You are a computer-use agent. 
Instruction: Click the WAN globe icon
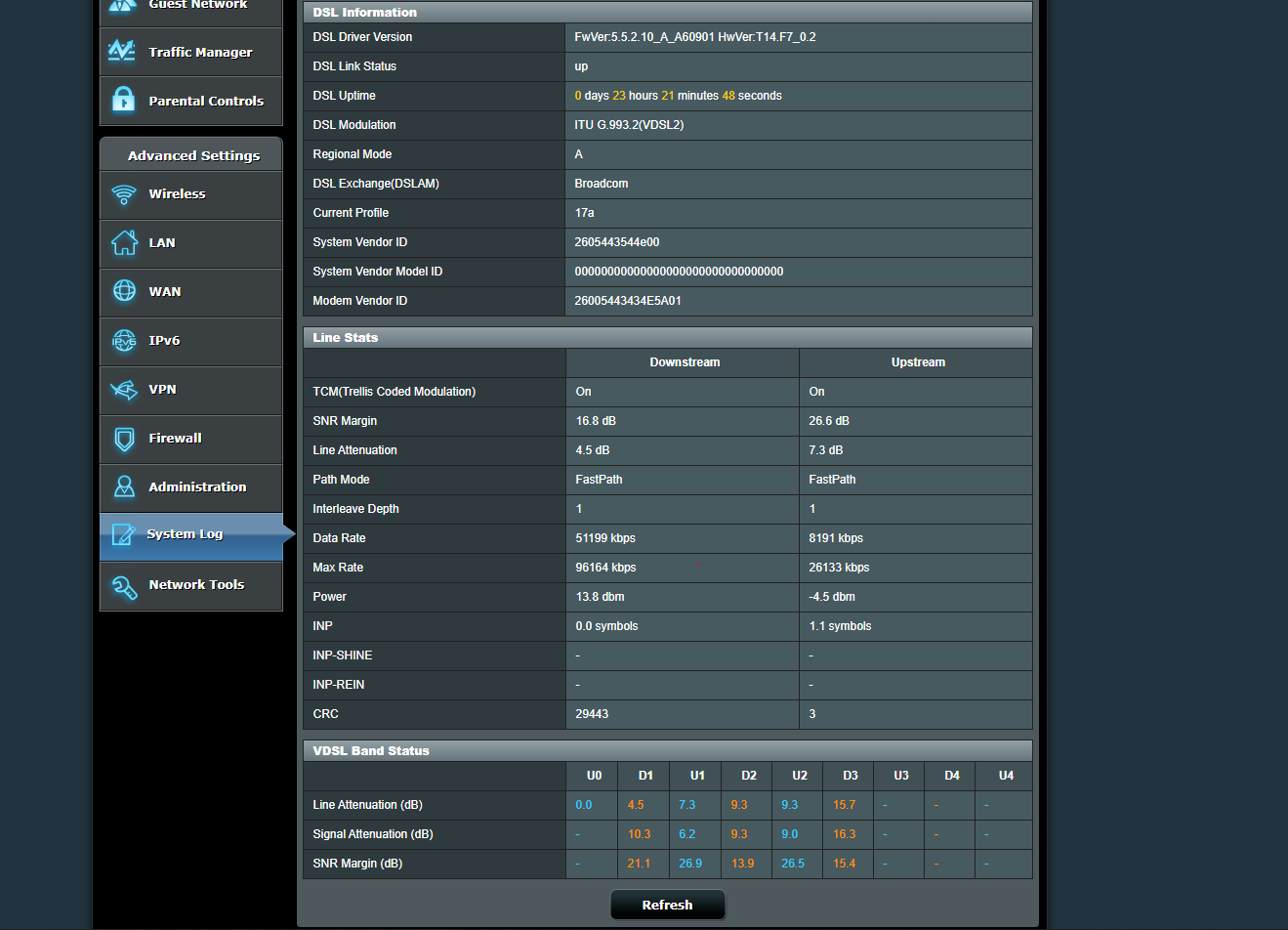click(124, 291)
